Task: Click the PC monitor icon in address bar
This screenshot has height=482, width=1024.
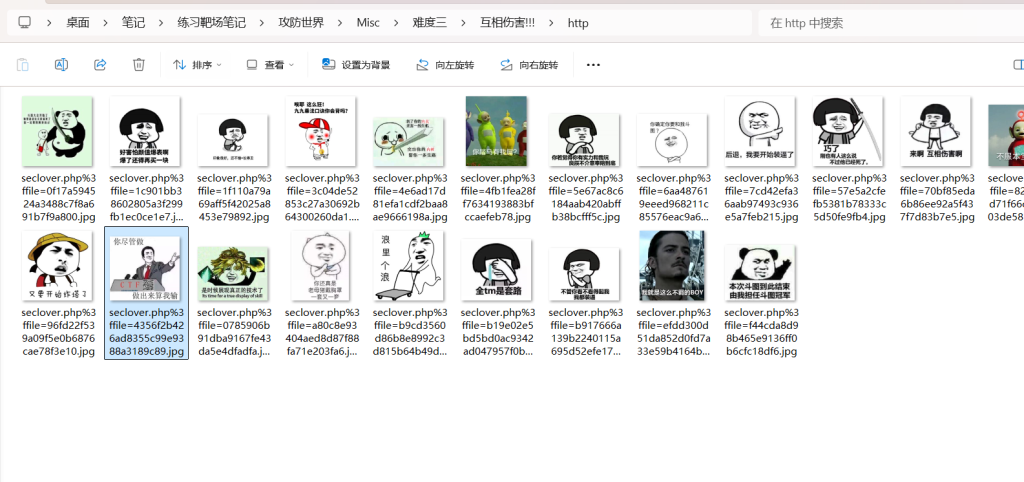Action: [x=24, y=22]
